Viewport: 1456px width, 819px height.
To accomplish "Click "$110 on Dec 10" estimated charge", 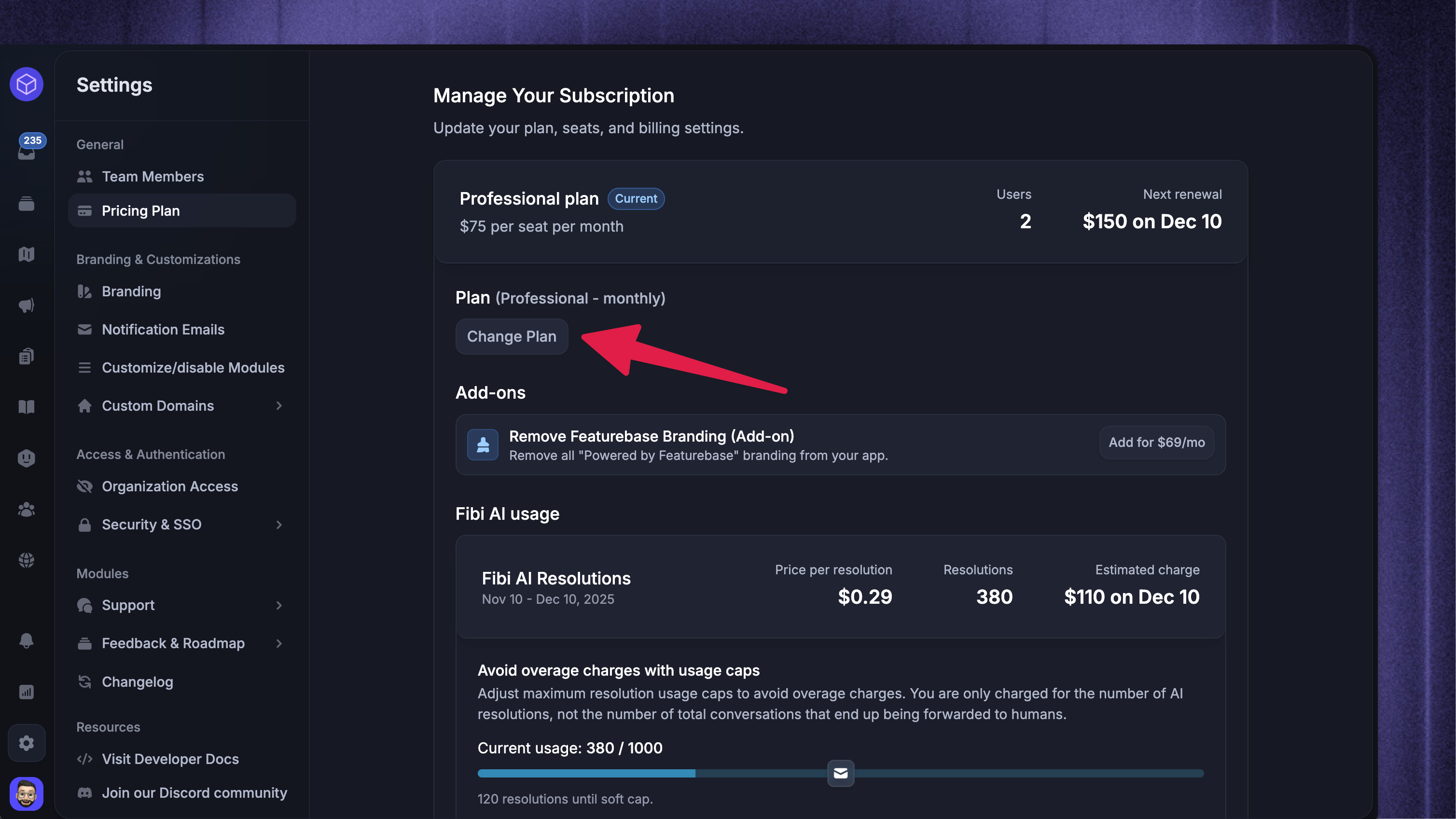I will pyautogui.click(x=1132, y=597).
